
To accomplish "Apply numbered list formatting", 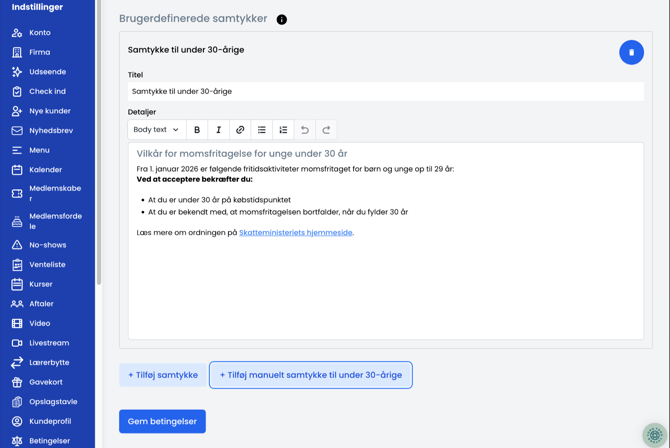I will (x=283, y=130).
